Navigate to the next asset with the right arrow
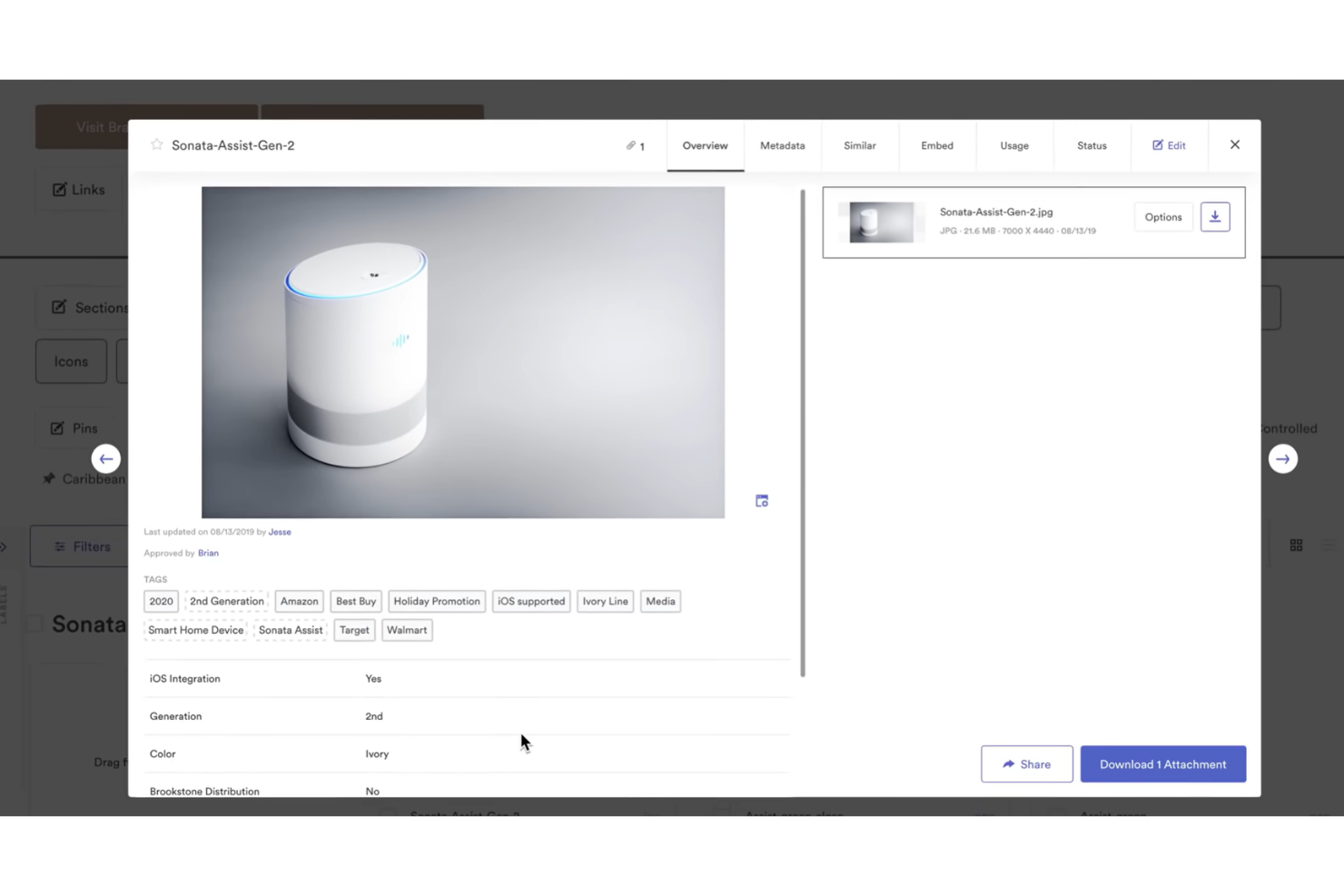Image resolution: width=1344 pixels, height=896 pixels. point(1282,458)
